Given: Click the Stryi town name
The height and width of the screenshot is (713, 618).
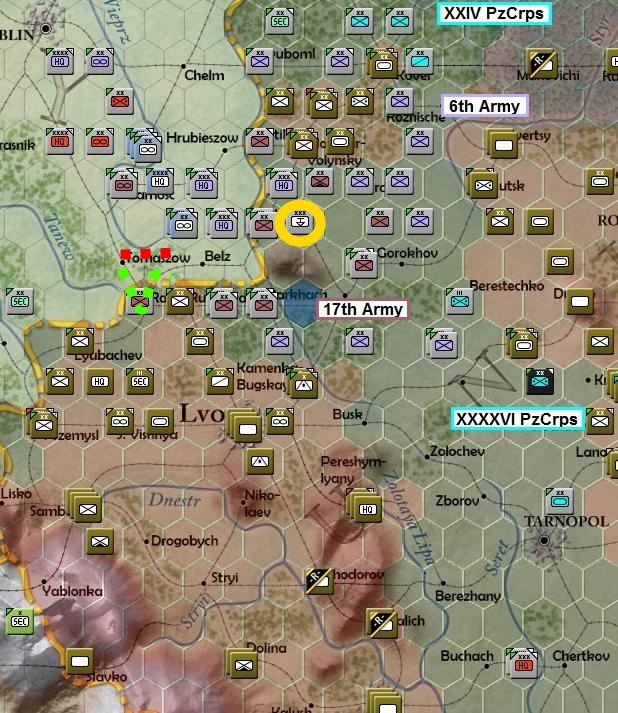Looking at the screenshot, I should [225, 578].
